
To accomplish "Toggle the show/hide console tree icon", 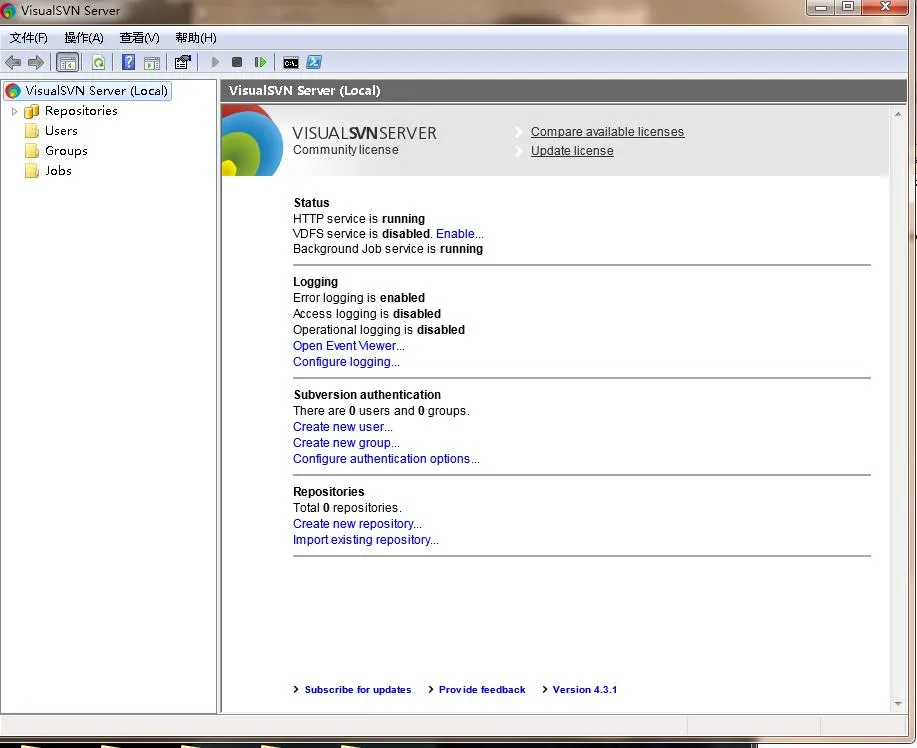I will tap(68, 62).
